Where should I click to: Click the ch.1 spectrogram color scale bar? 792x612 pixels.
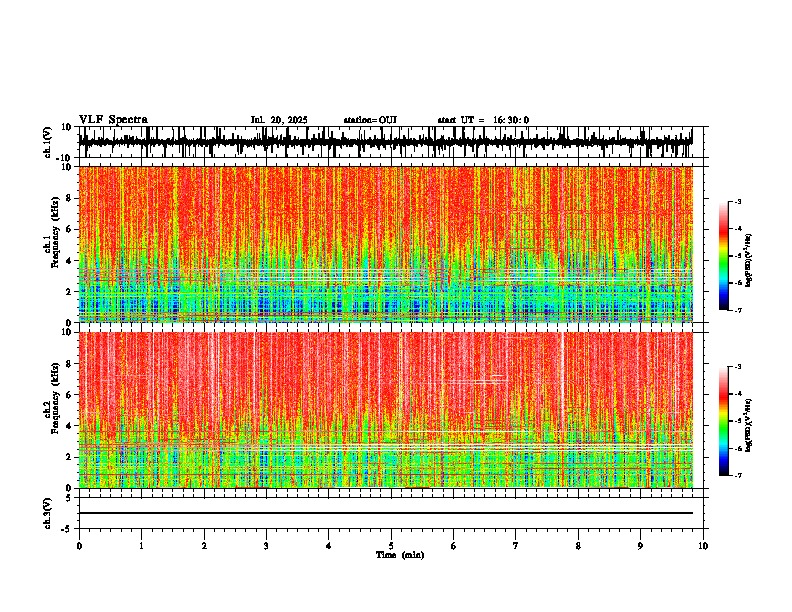pyautogui.click(x=724, y=256)
